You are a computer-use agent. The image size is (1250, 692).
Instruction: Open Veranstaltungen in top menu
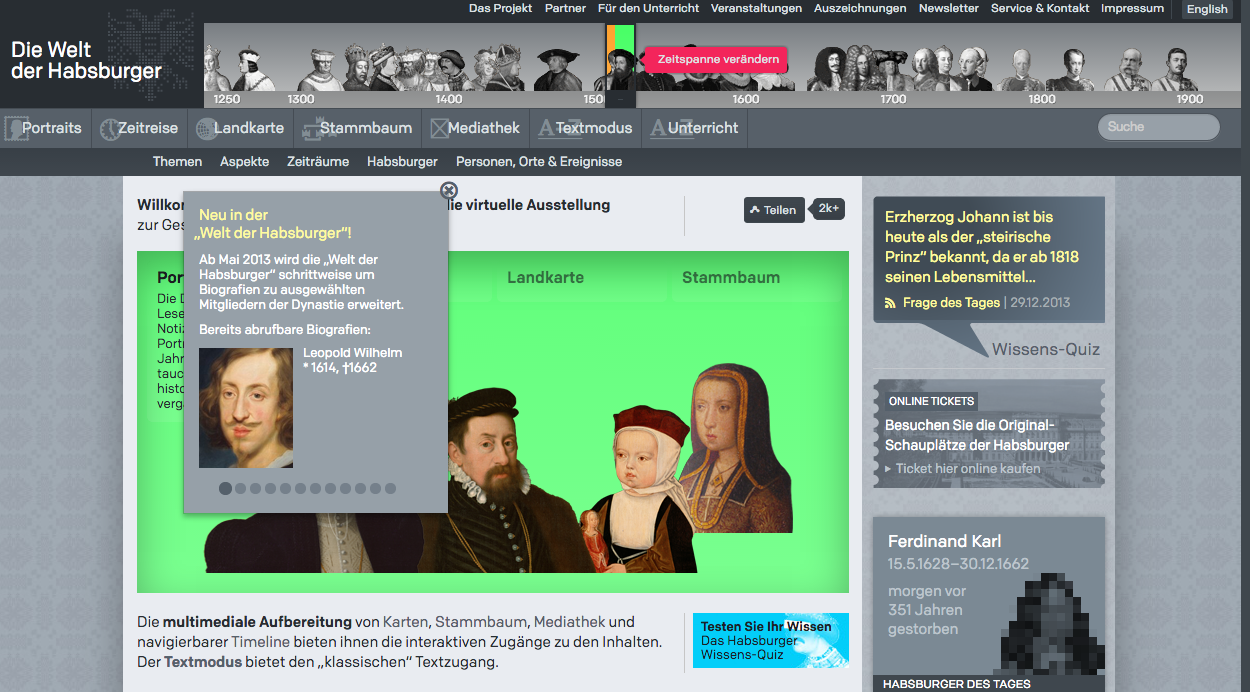(x=756, y=8)
